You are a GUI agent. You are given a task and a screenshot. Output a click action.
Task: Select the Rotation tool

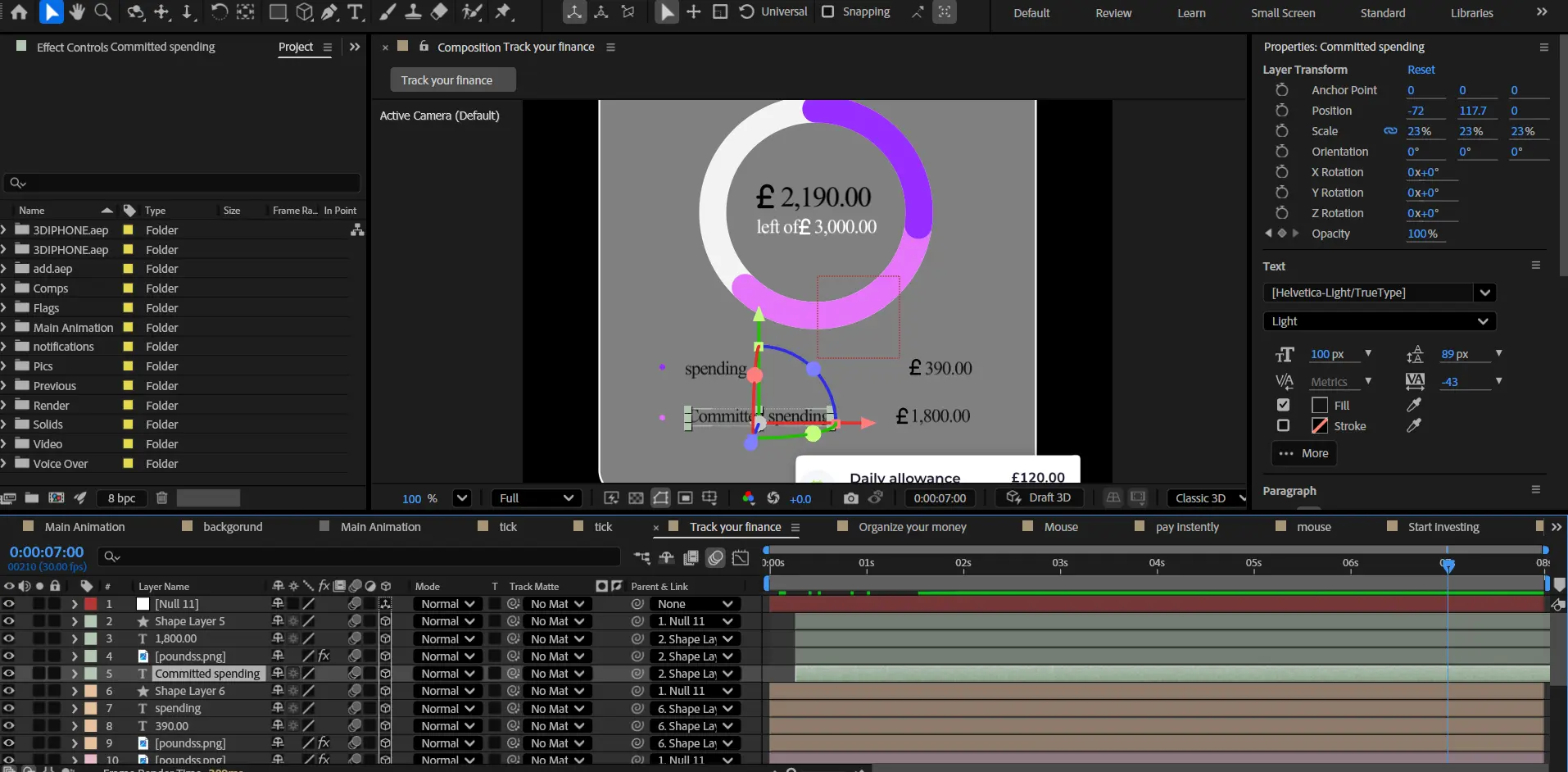pyautogui.click(x=219, y=11)
